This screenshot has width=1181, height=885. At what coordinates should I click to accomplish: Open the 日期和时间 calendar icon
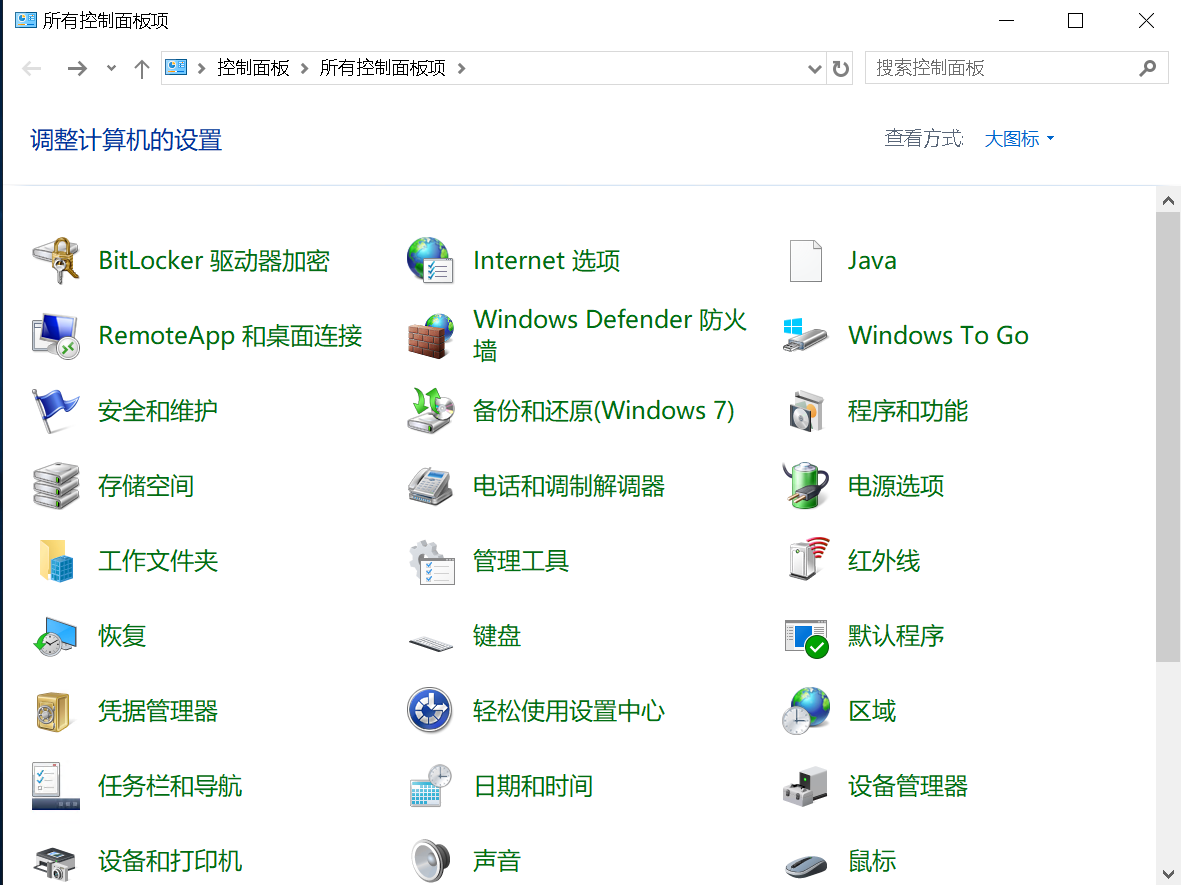(430, 786)
